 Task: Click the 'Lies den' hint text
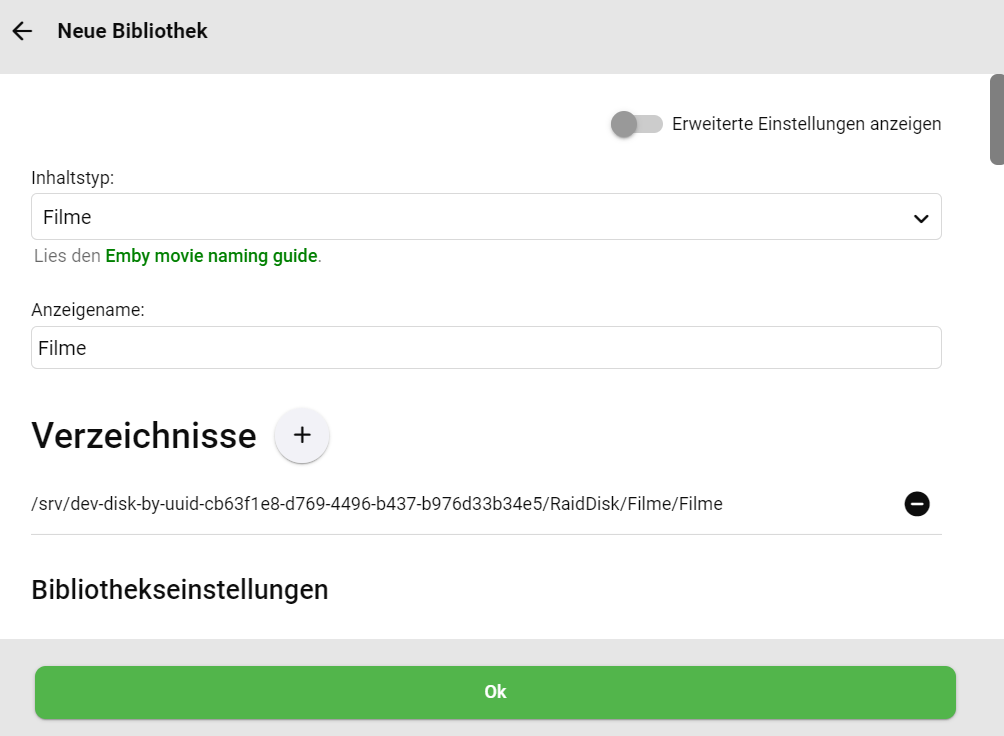(67, 256)
